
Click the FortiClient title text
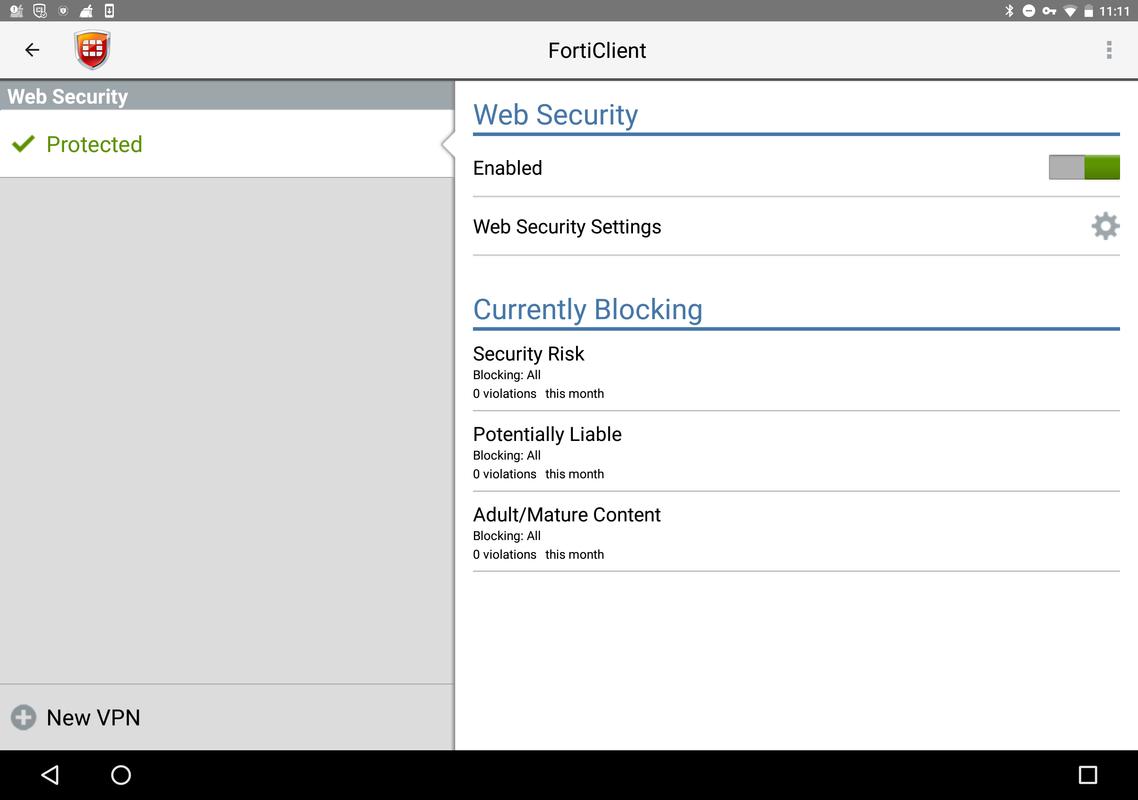pos(597,50)
